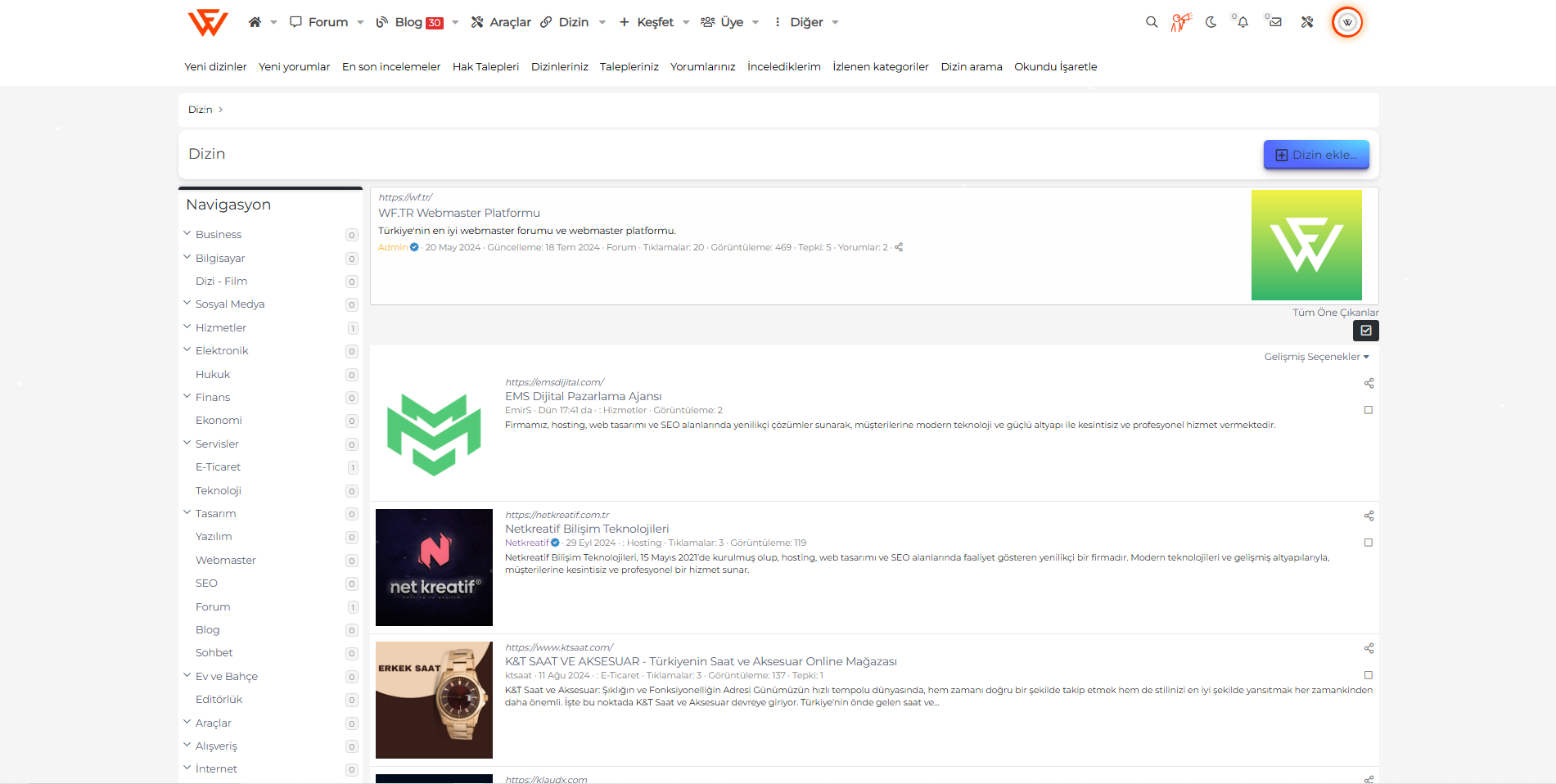Go to home via house icon
Screen dimensions: 1556x784
[255, 22]
